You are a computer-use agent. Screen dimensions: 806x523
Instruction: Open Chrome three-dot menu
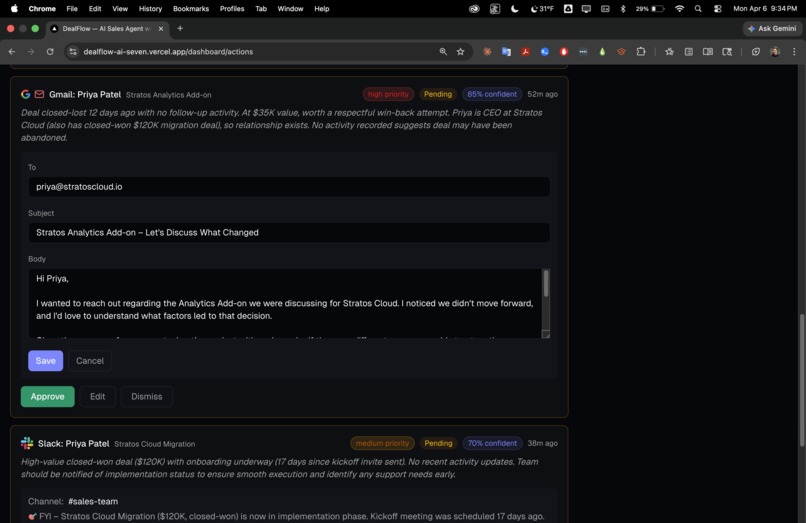[x=794, y=51]
